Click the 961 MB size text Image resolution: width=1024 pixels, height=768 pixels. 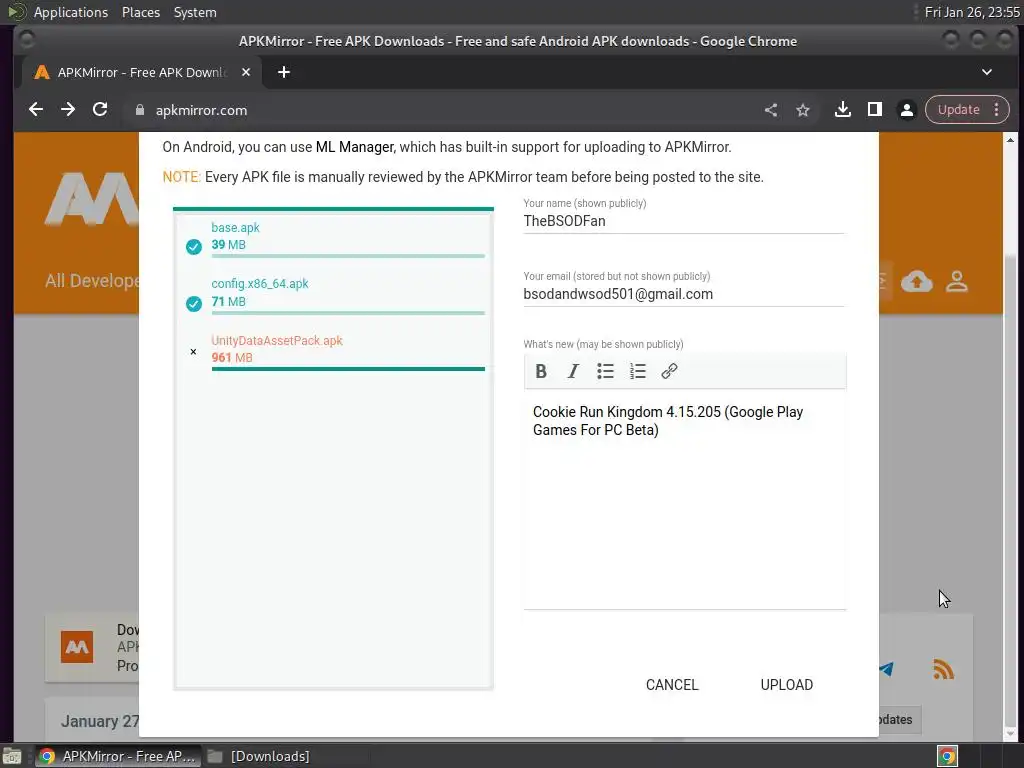pyautogui.click(x=232, y=358)
